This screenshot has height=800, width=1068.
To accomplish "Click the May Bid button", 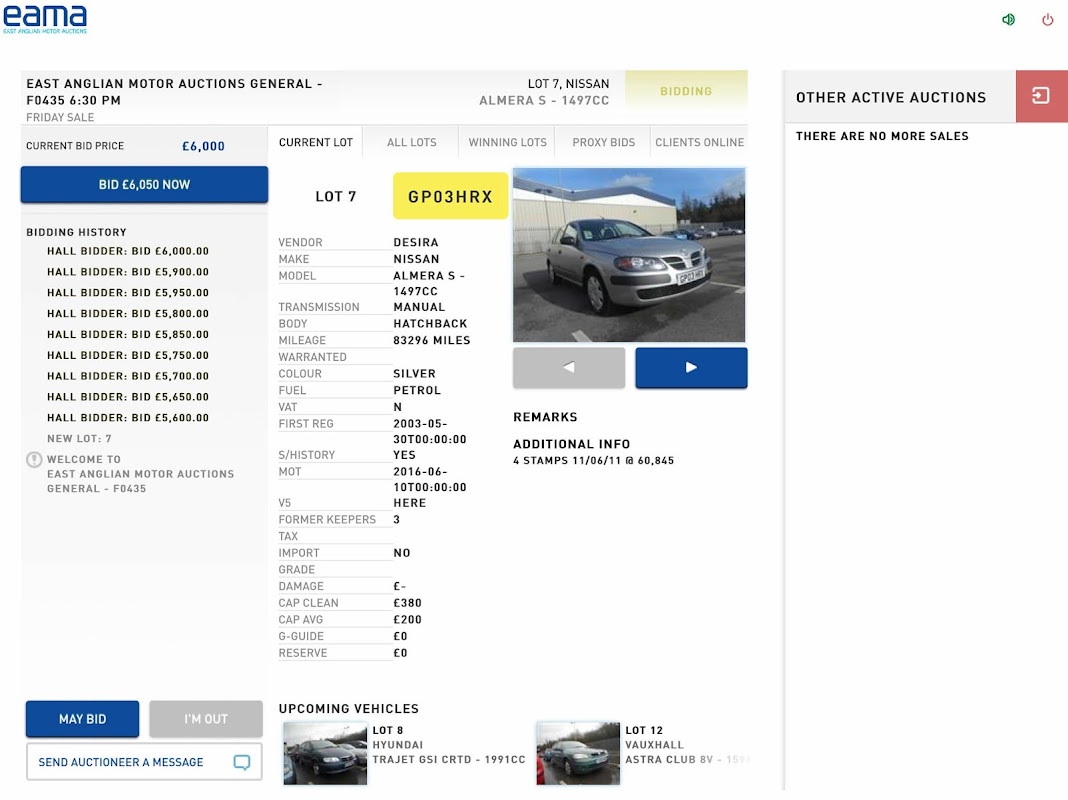I will [82, 719].
